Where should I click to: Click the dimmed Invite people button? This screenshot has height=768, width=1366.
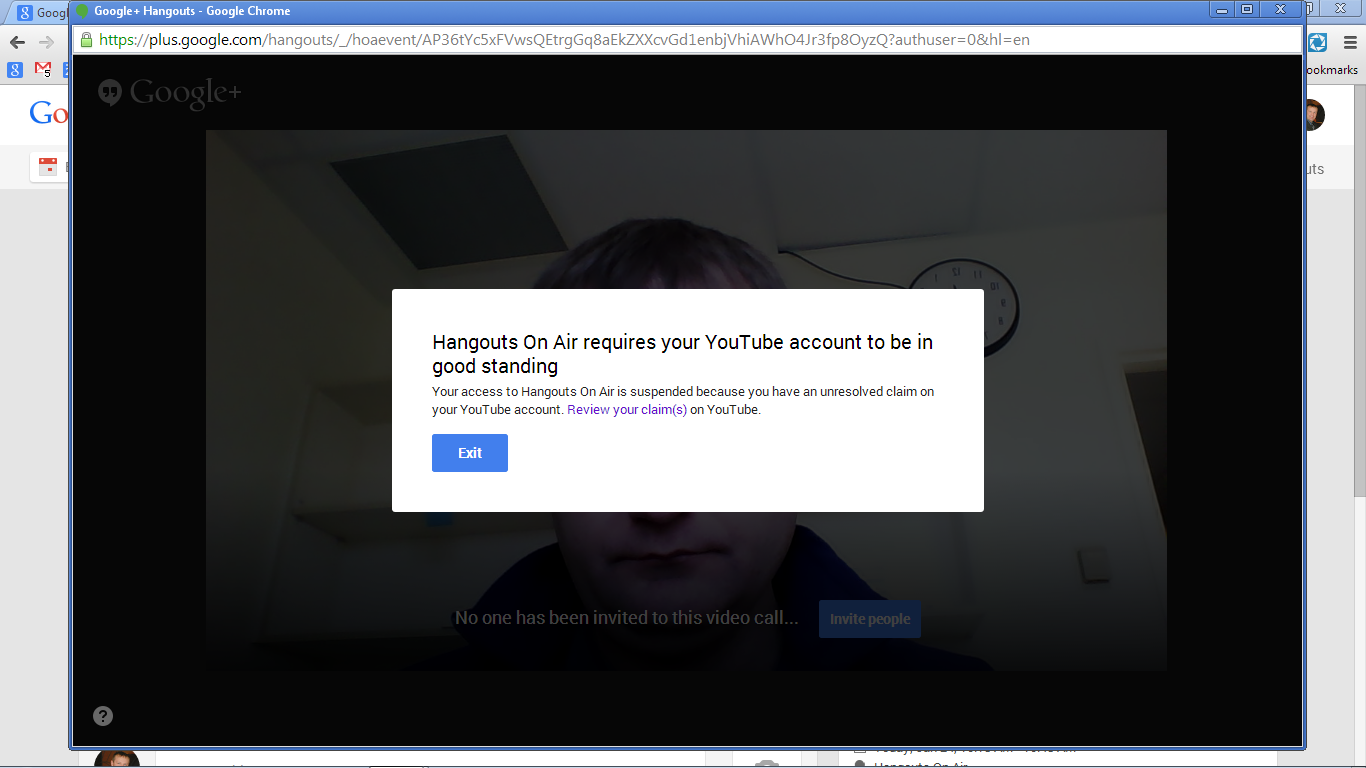(x=870, y=619)
